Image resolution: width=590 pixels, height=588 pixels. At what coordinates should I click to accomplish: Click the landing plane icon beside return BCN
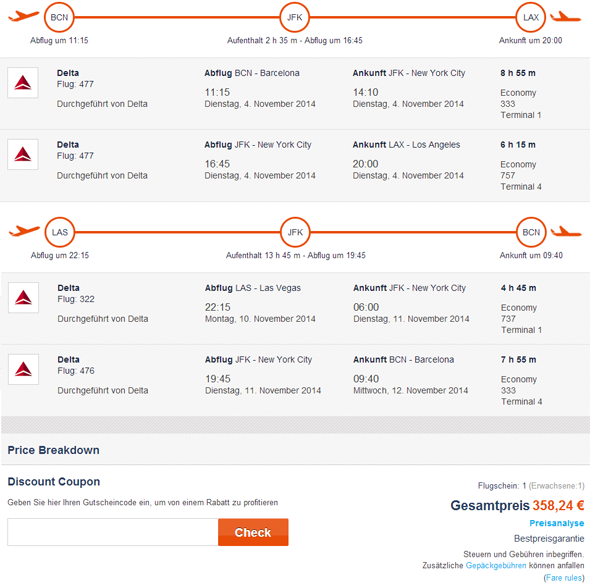pos(566,231)
